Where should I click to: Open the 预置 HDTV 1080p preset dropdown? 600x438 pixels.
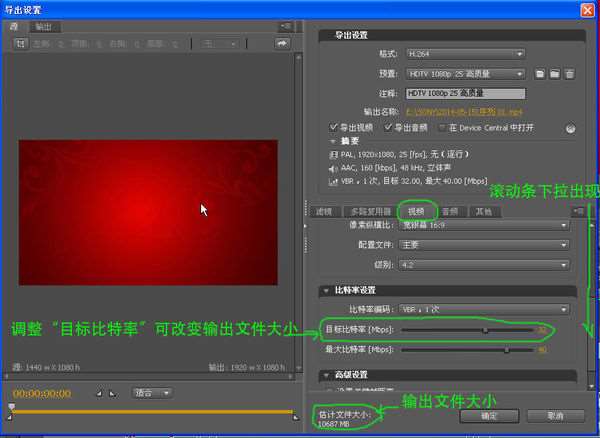(465, 74)
